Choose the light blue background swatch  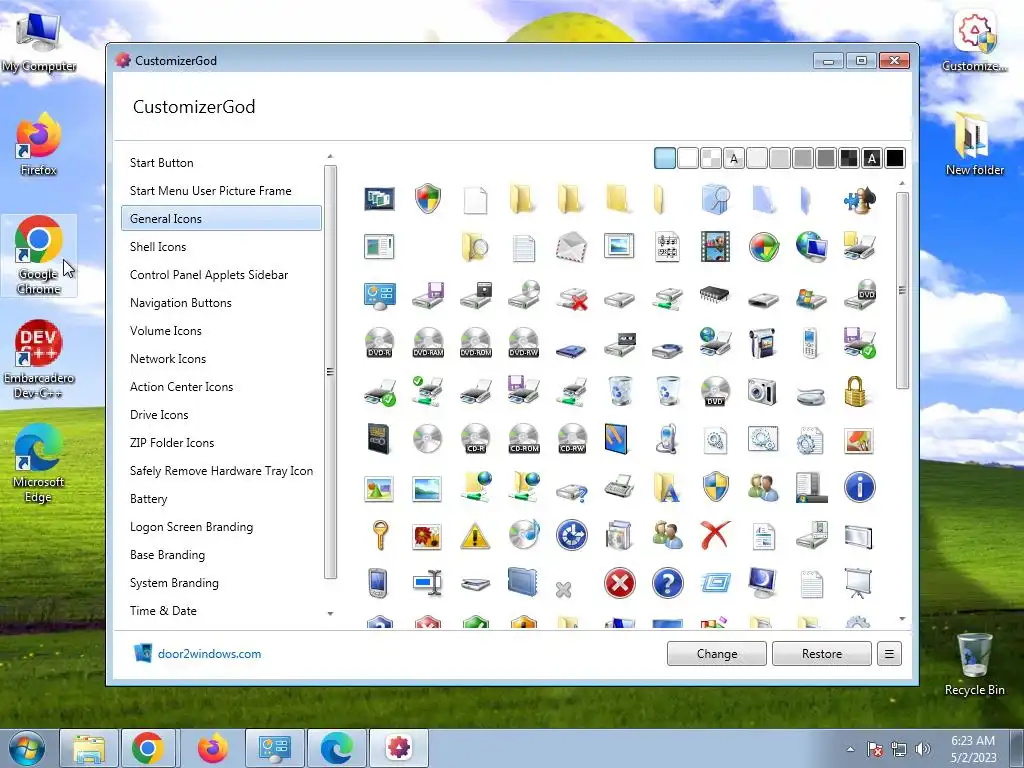coord(665,158)
